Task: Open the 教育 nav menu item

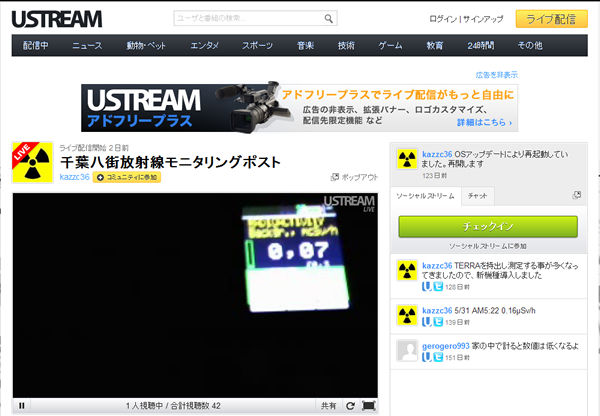Action: pos(435,46)
